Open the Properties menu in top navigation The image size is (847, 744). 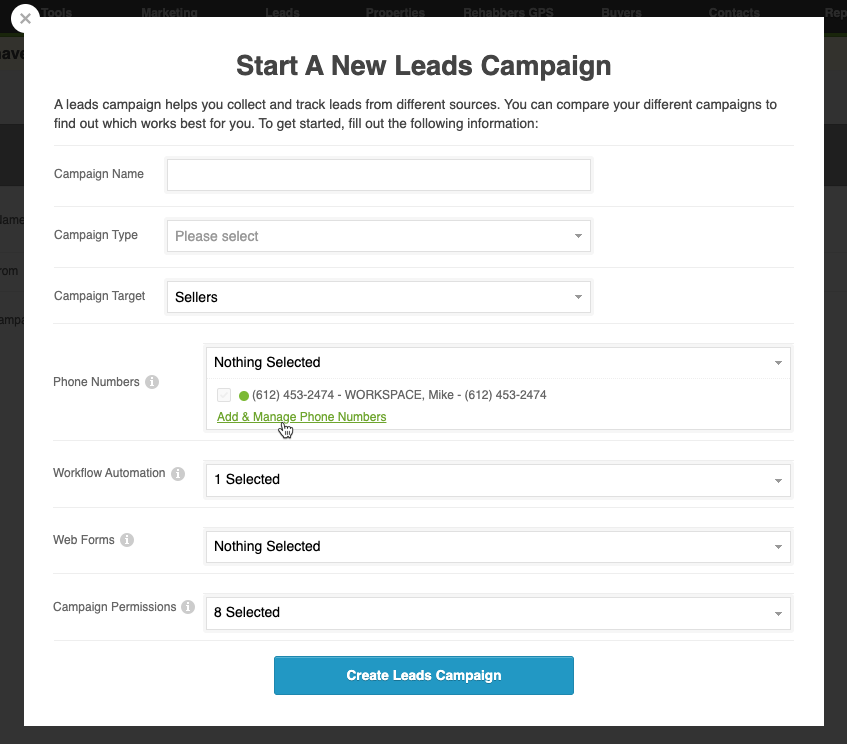[x=395, y=12]
